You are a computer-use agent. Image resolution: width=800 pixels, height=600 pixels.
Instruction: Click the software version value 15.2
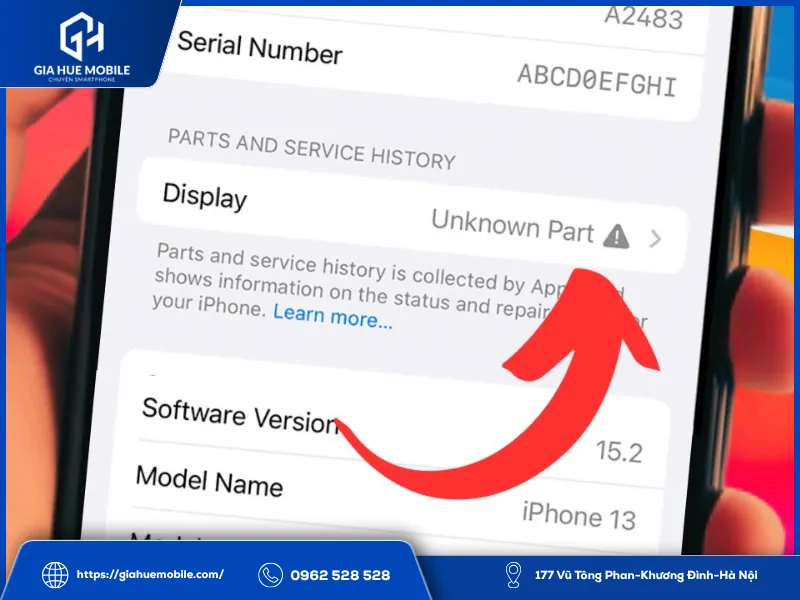619,451
